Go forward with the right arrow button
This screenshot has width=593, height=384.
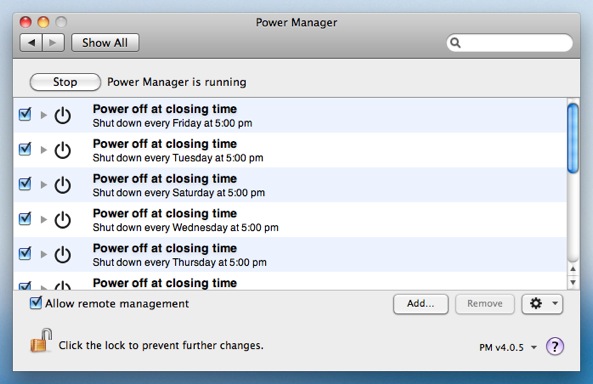[53, 43]
